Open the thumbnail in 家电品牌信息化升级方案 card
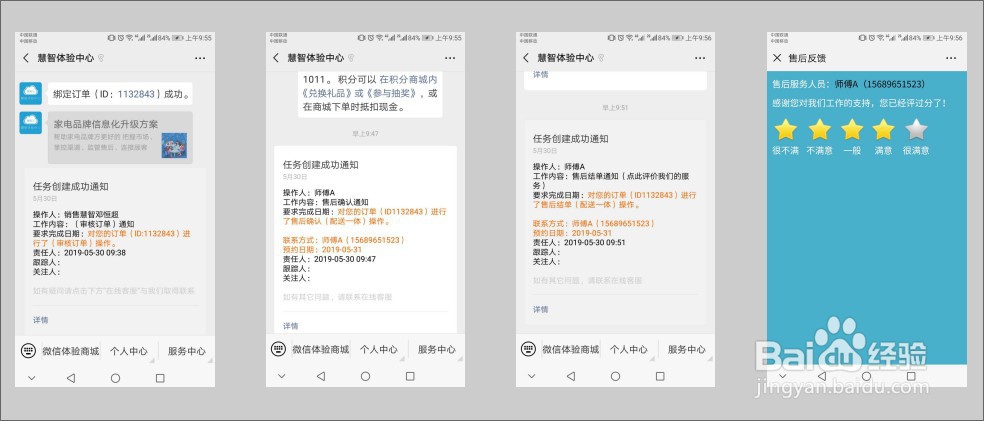984x421 pixels. click(x=174, y=145)
